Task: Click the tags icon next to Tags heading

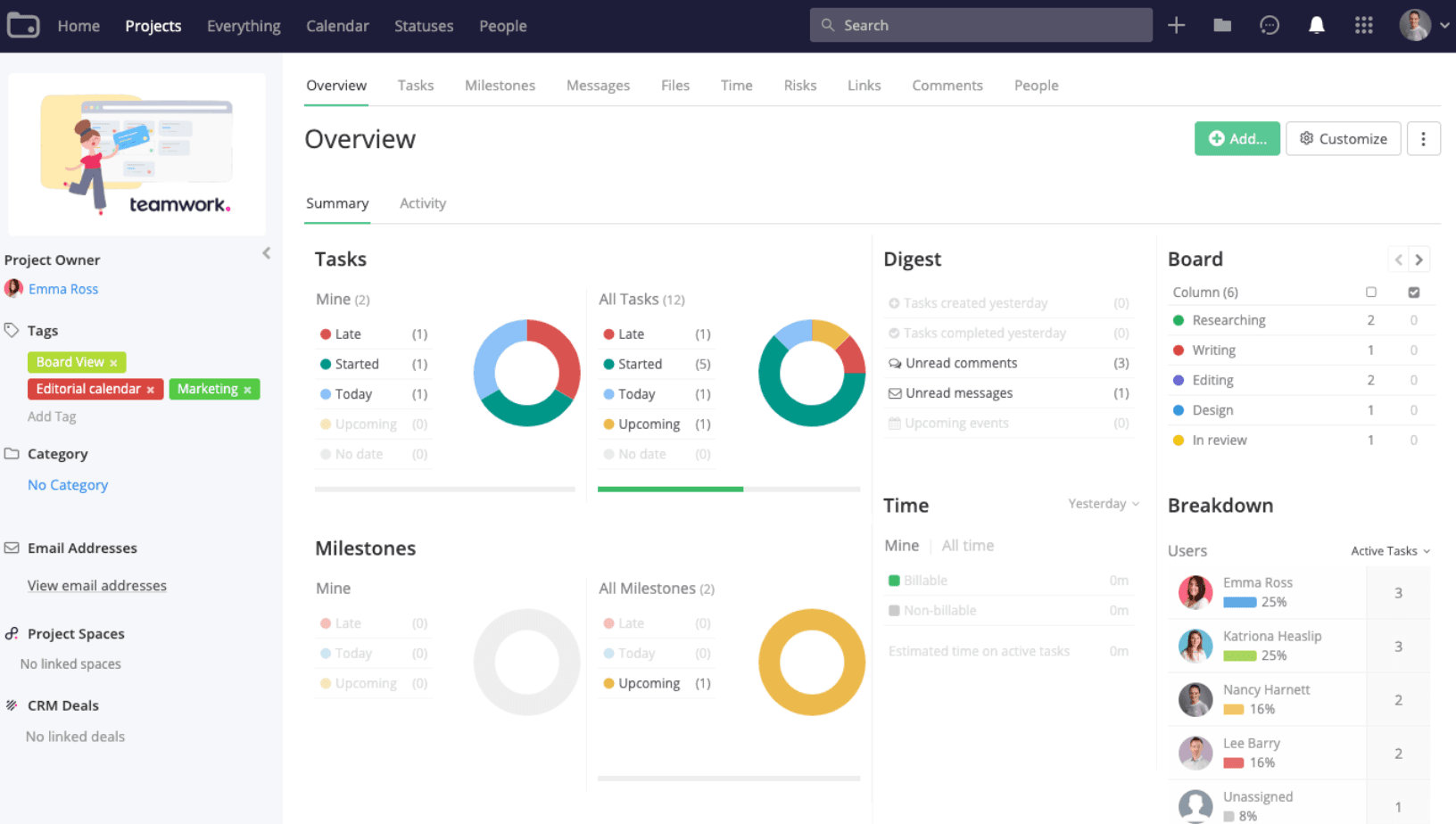Action: (x=11, y=329)
